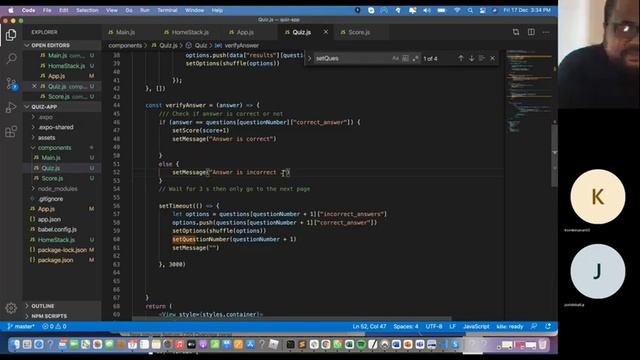Open the Run menu in menu bar
This screenshot has width=640, height=360.
[x=145, y=10]
